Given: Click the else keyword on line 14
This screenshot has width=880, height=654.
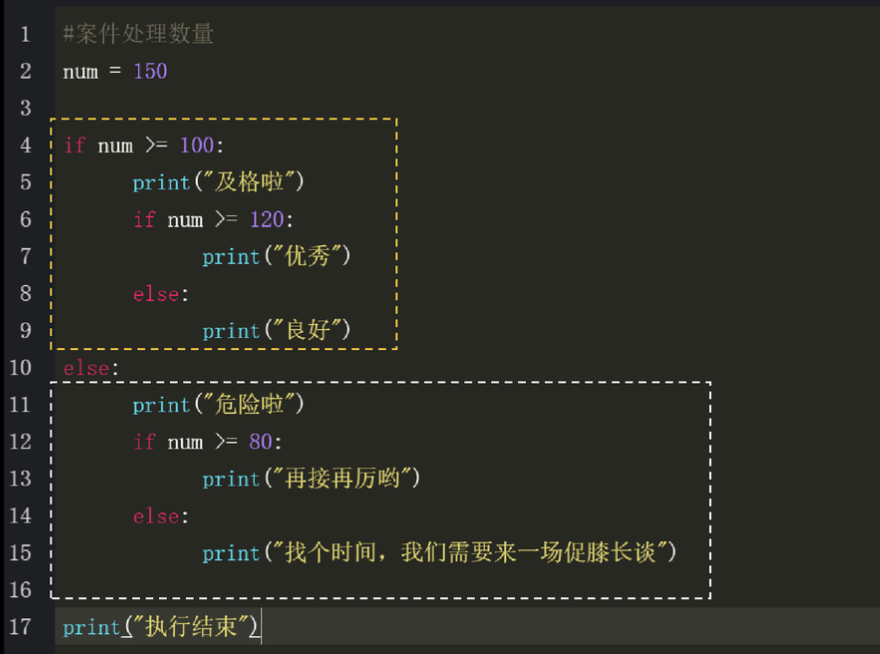Looking at the screenshot, I should pyautogui.click(x=156, y=516).
